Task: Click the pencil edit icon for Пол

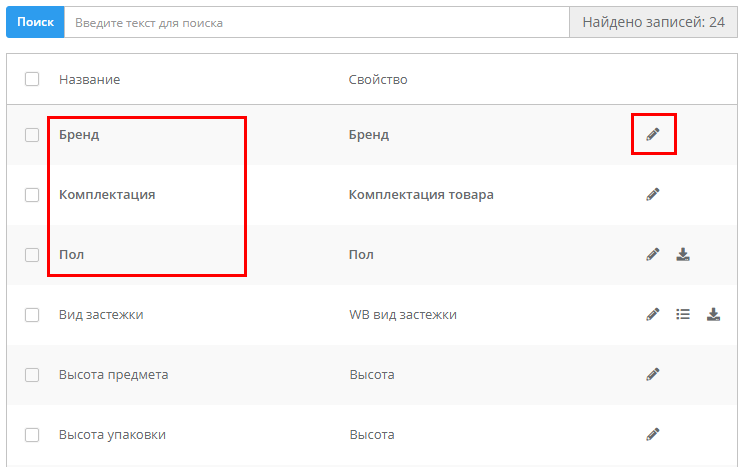Action: 653,254
